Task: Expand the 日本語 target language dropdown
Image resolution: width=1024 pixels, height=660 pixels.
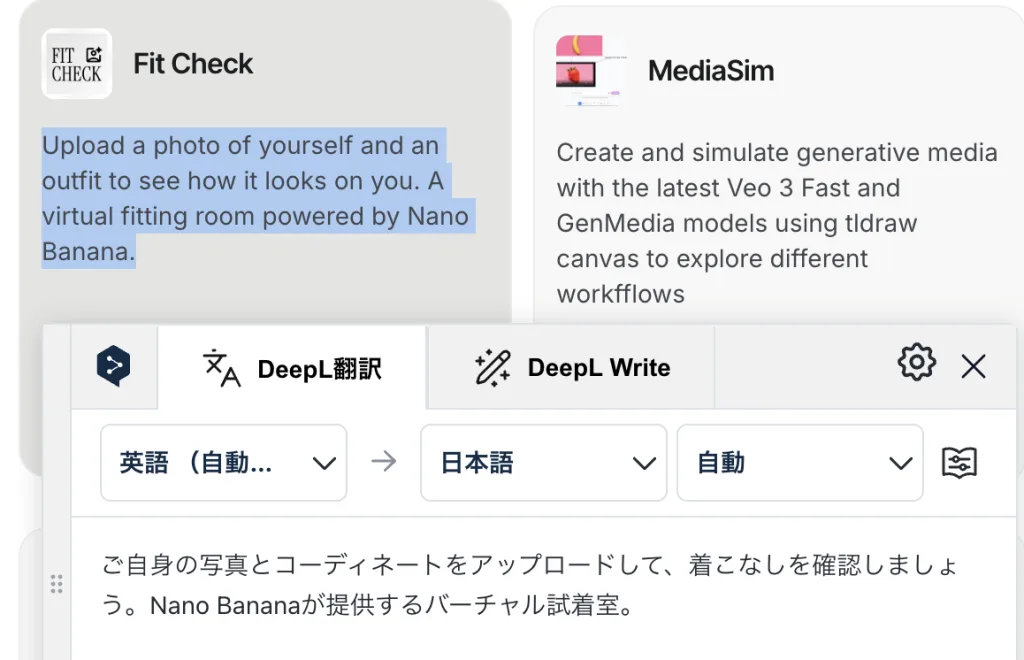Action: [x=543, y=463]
